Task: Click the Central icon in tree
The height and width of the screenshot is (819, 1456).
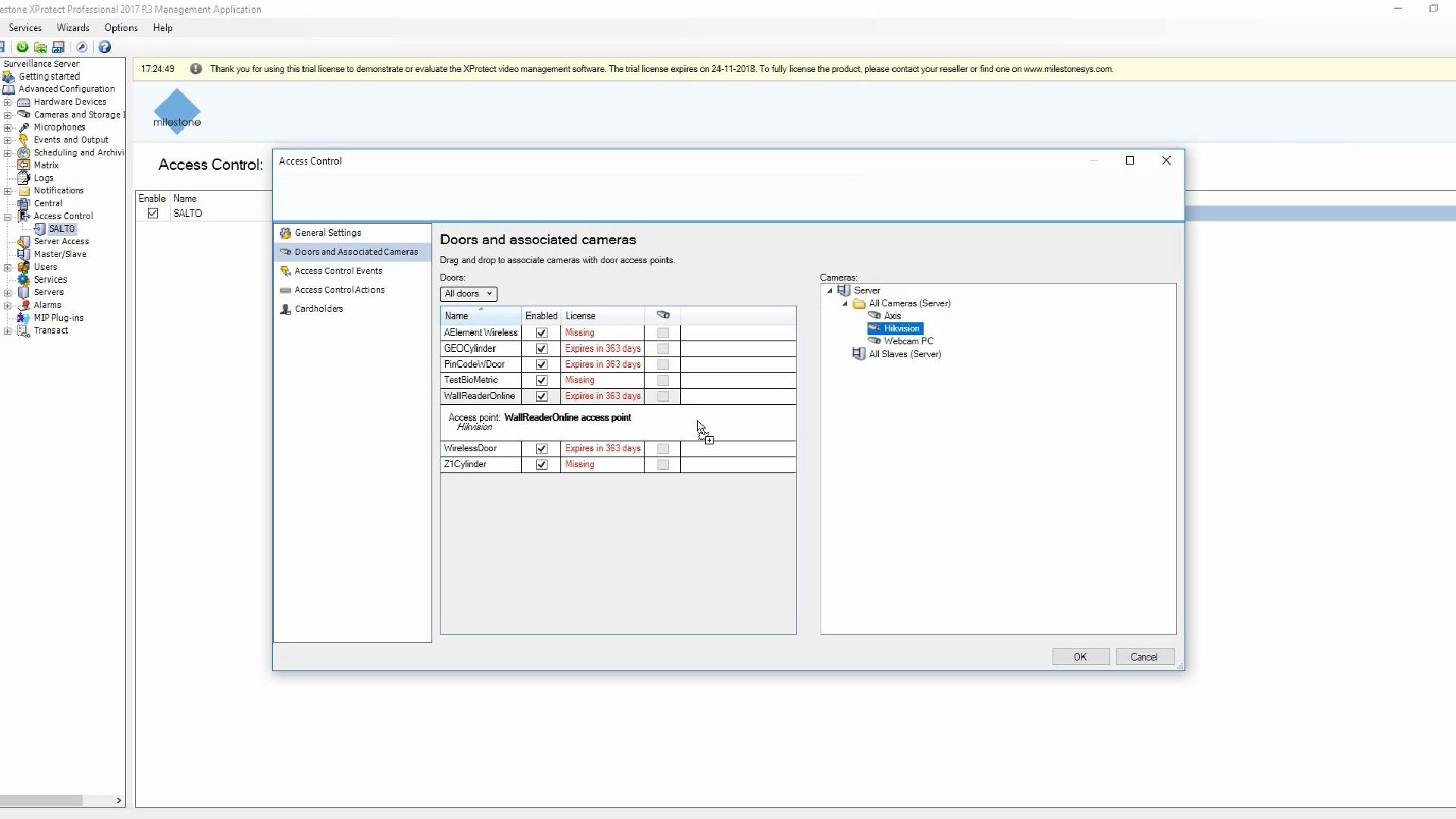Action: pyautogui.click(x=24, y=203)
